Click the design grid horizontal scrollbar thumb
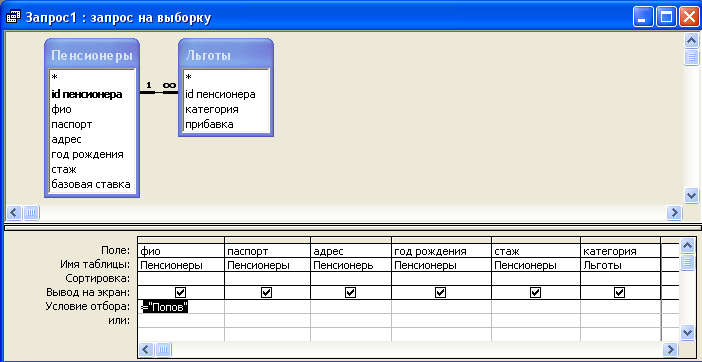 pos(163,349)
